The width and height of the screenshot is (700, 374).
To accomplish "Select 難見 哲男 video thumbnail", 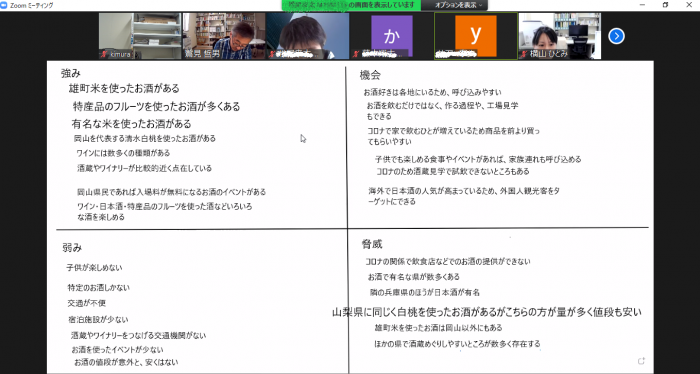I will [224, 36].
